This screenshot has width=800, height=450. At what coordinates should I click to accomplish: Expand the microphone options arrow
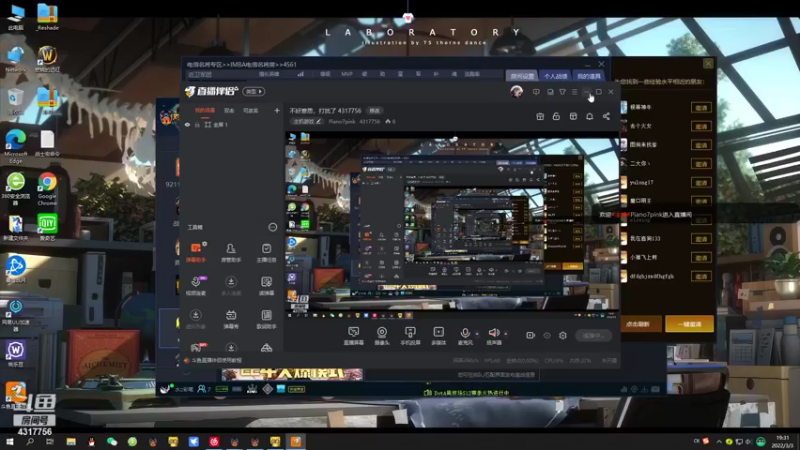pos(477,334)
